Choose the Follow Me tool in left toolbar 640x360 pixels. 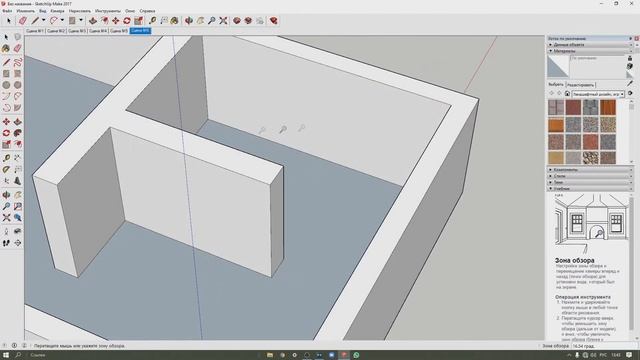[18, 133]
